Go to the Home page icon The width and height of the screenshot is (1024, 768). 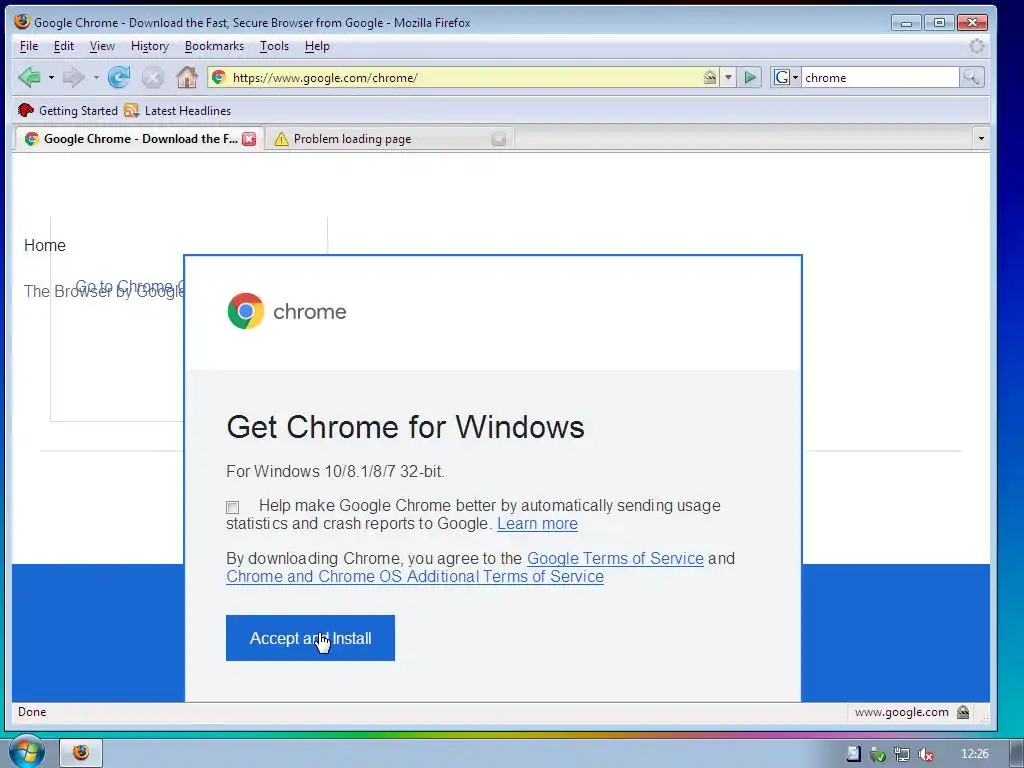pos(187,77)
